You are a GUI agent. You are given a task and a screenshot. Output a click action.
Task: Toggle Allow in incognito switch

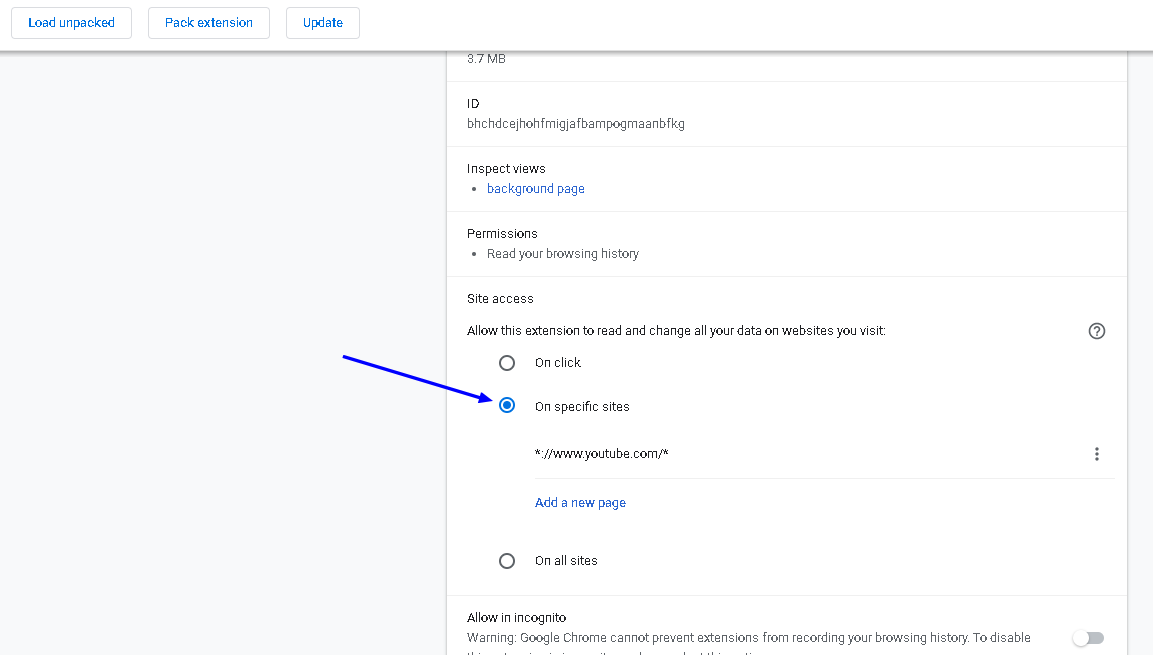pyautogui.click(x=1088, y=638)
